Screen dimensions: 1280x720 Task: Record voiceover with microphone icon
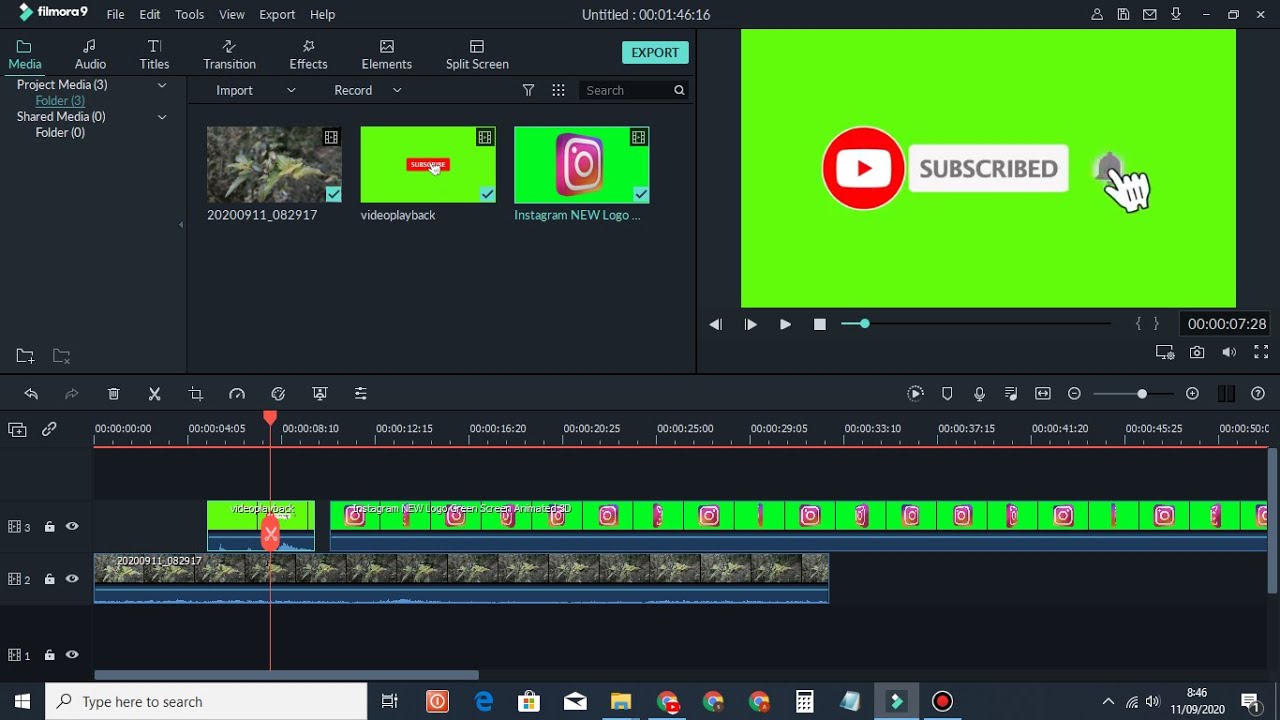click(x=980, y=394)
